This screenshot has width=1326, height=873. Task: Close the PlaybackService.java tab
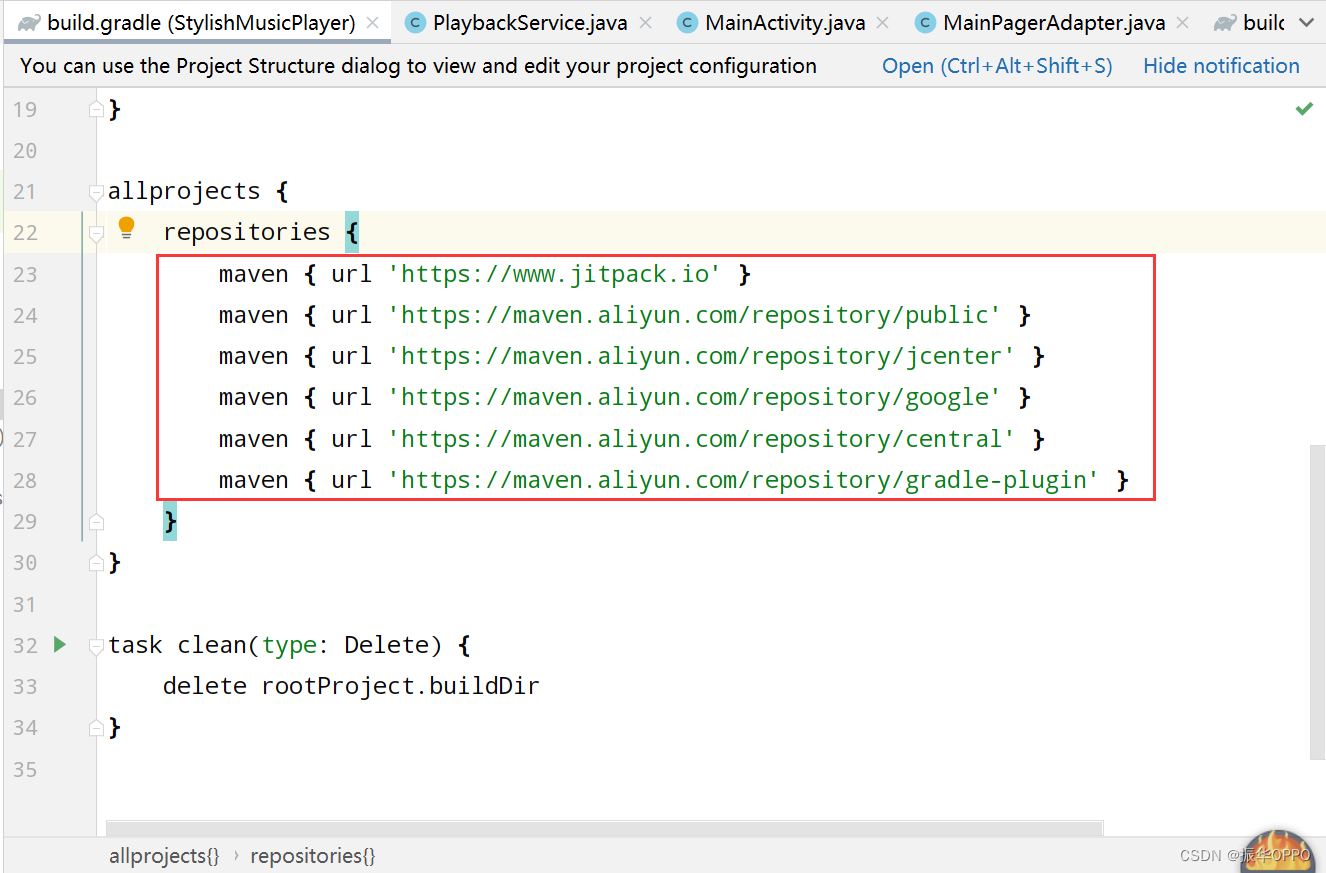tap(645, 23)
